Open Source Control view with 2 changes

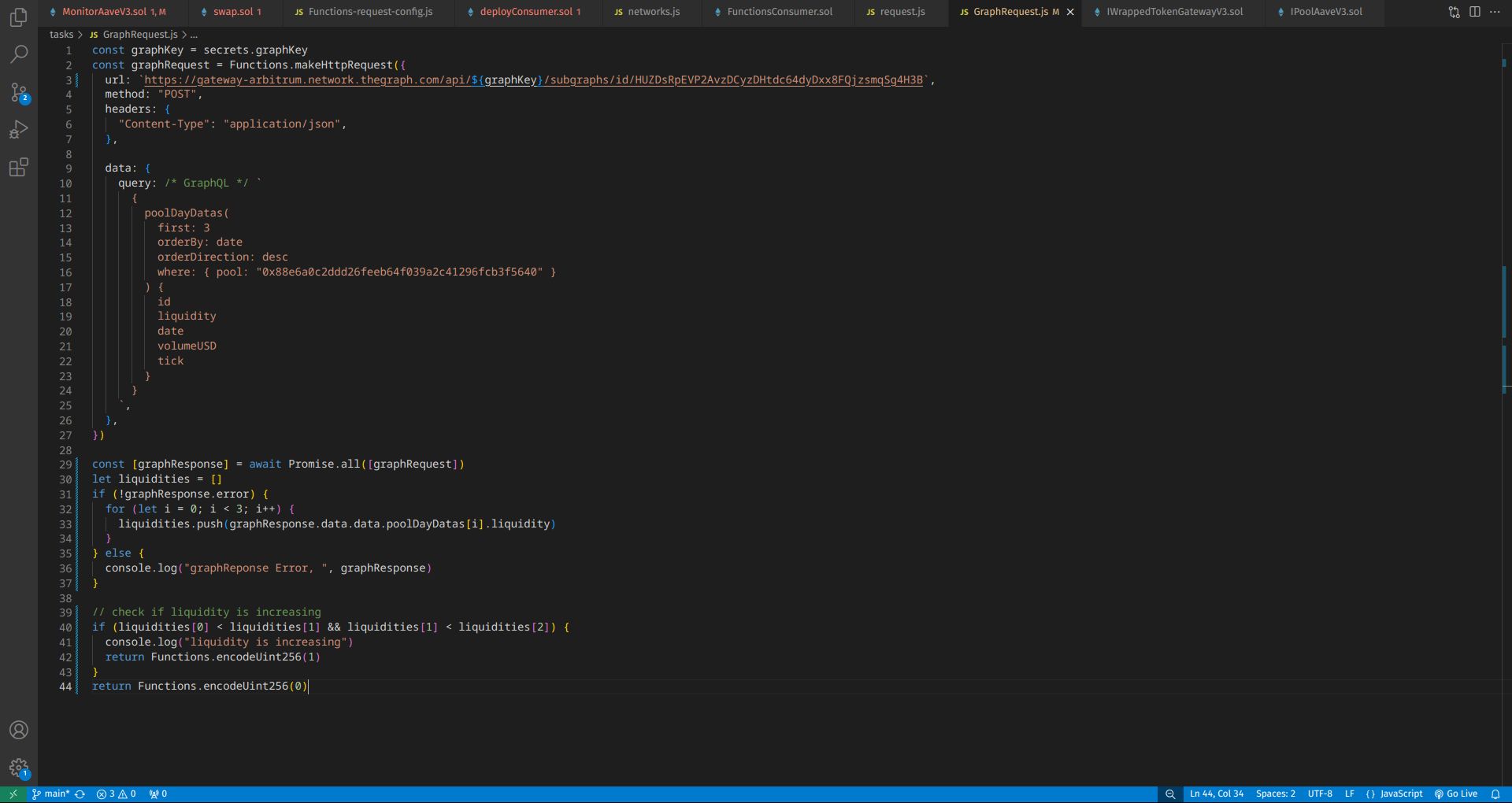coord(18,92)
